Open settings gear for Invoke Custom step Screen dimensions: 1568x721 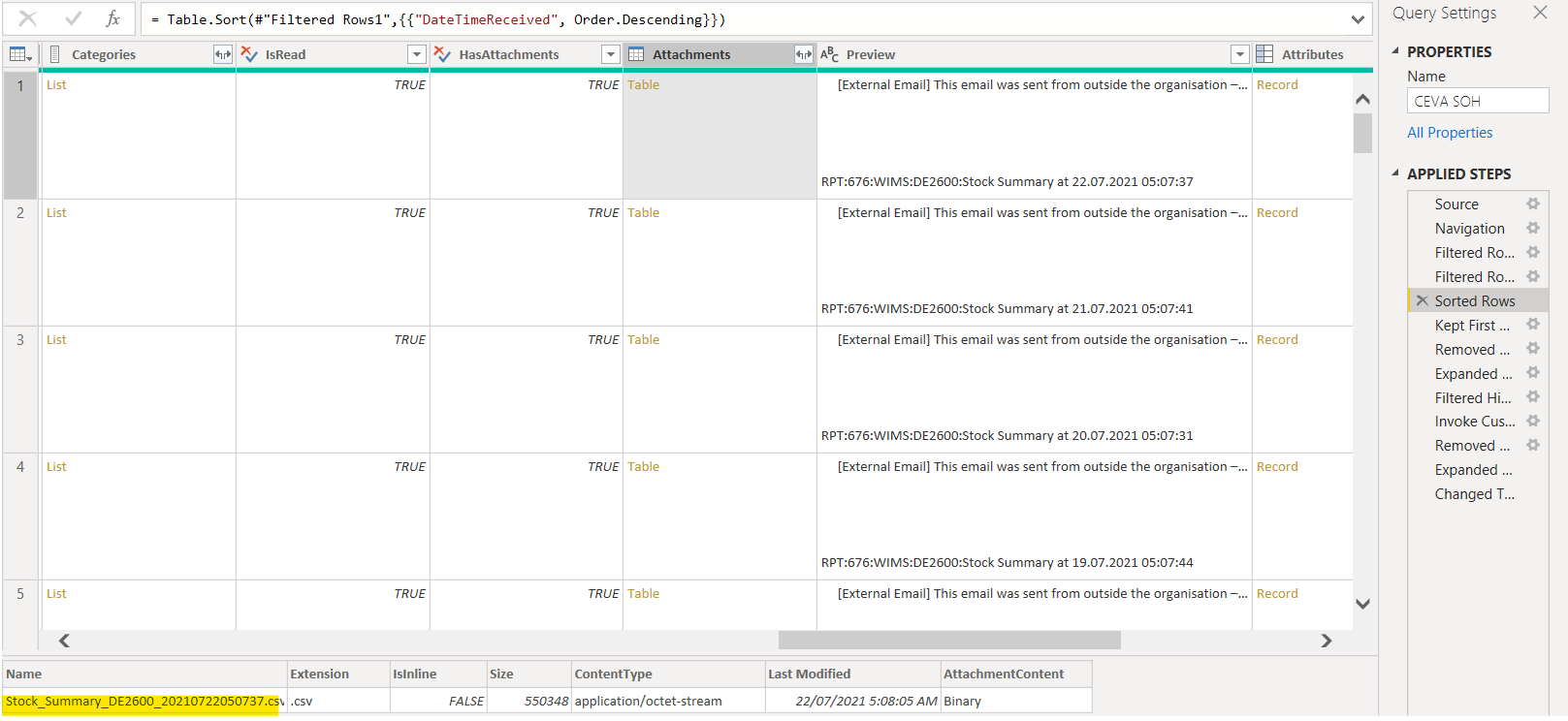pos(1533,421)
